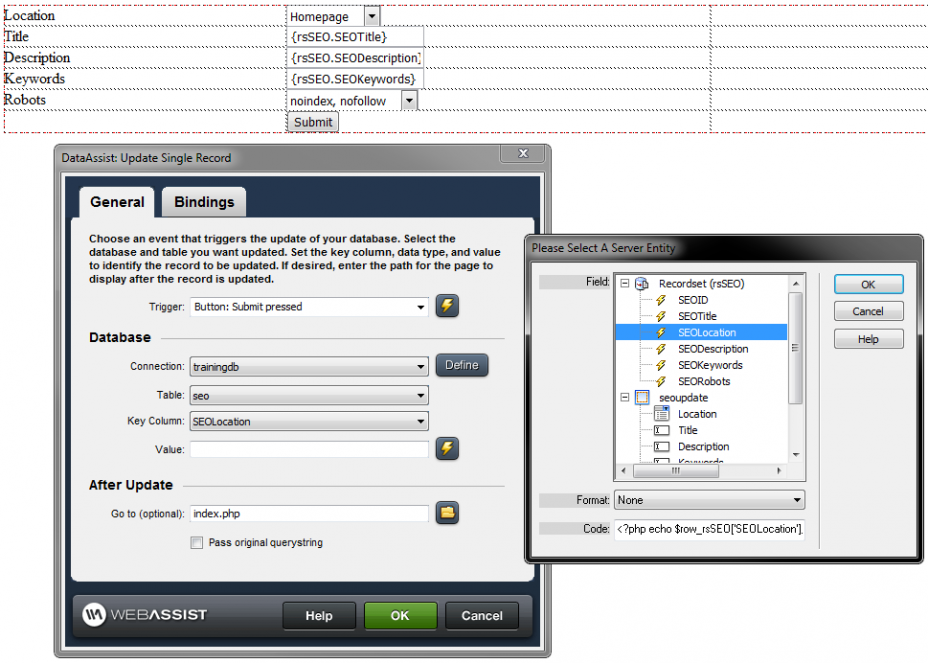Click vertical scrollbar thumb in Field tree
The width and height of the screenshot is (928, 663).
(795, 347)
